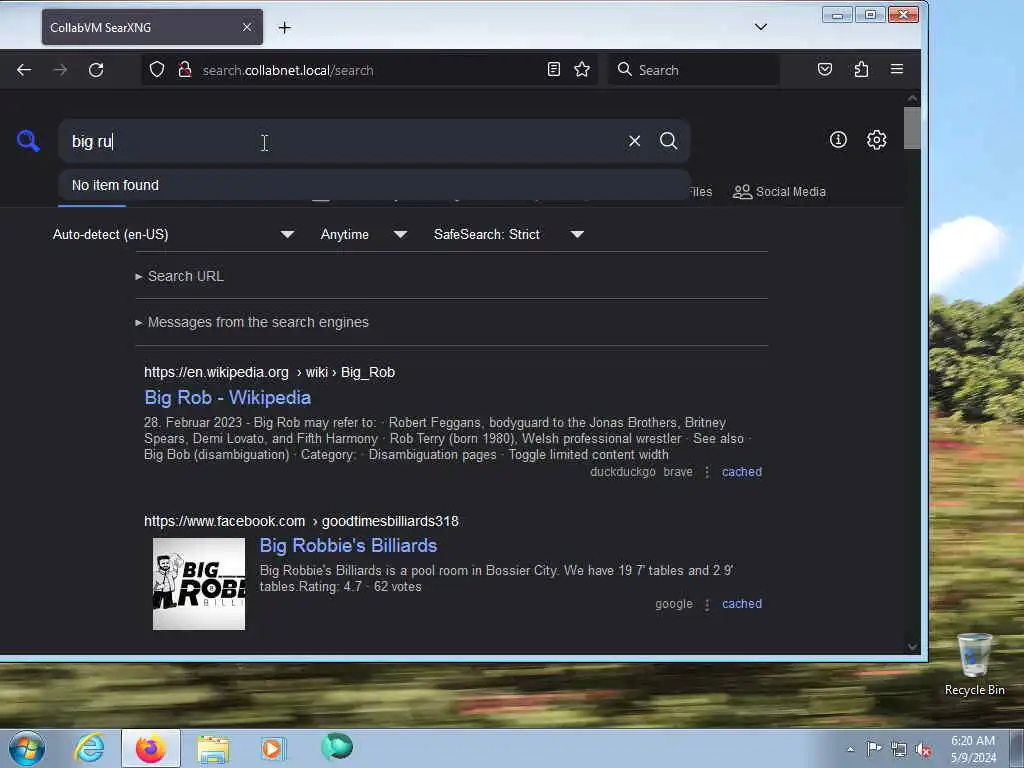Open Windows Media Player from taskbar
The image size is (1024, 768).
tap(273, 748)
